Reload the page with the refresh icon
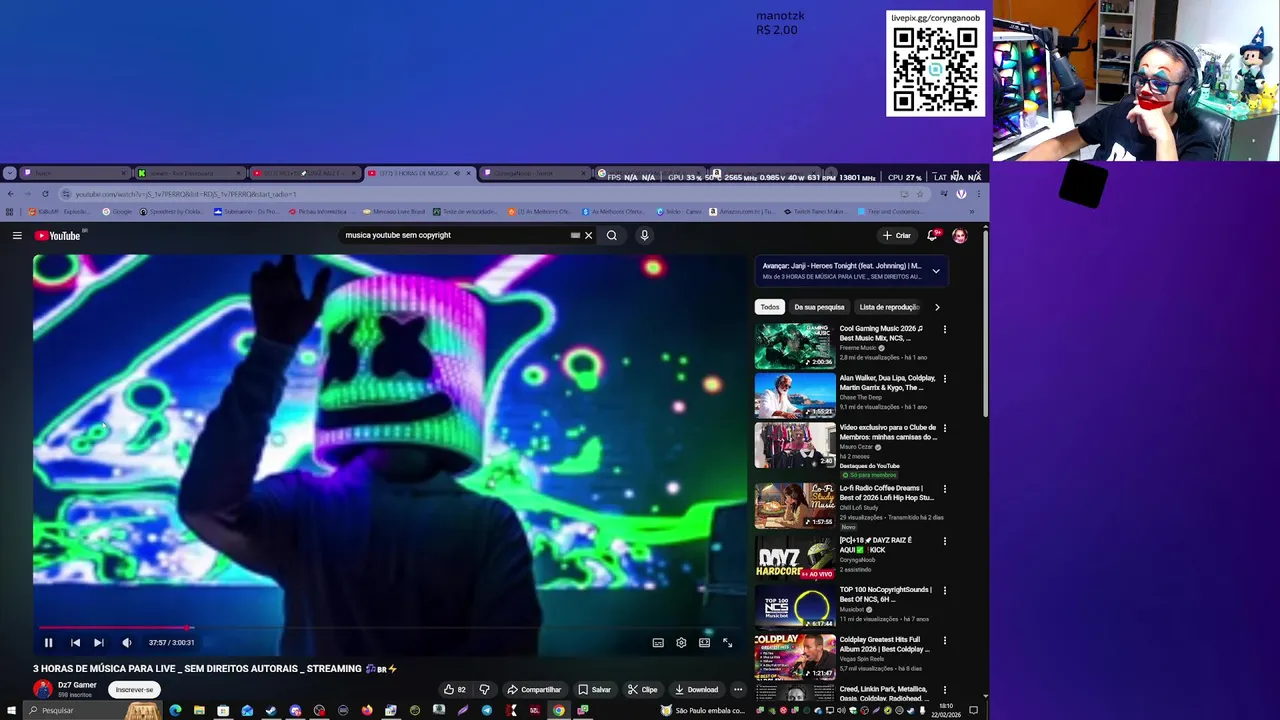Viewport: 1280px width, 720px height. tap(45, 194)
